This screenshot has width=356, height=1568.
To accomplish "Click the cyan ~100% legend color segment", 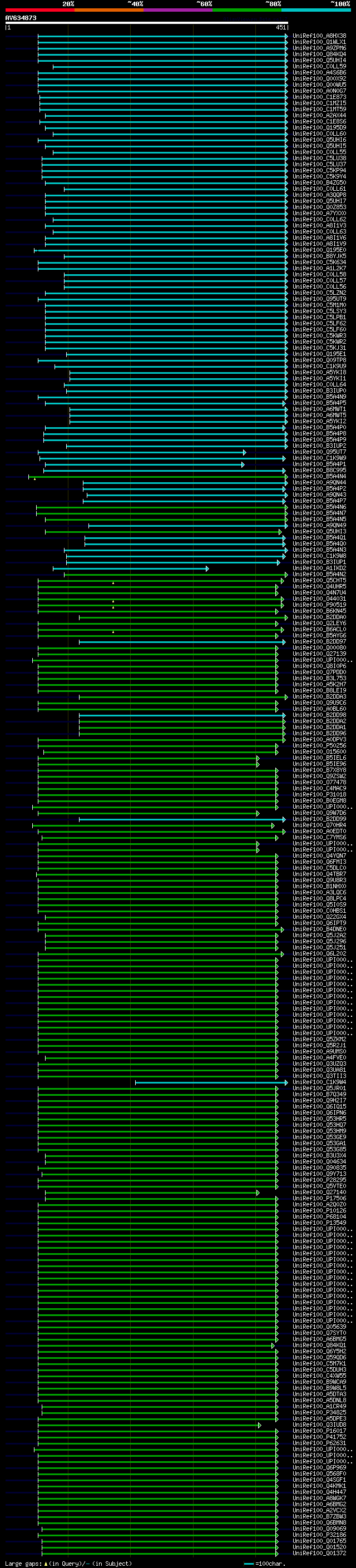I will (x=316, y=10).
